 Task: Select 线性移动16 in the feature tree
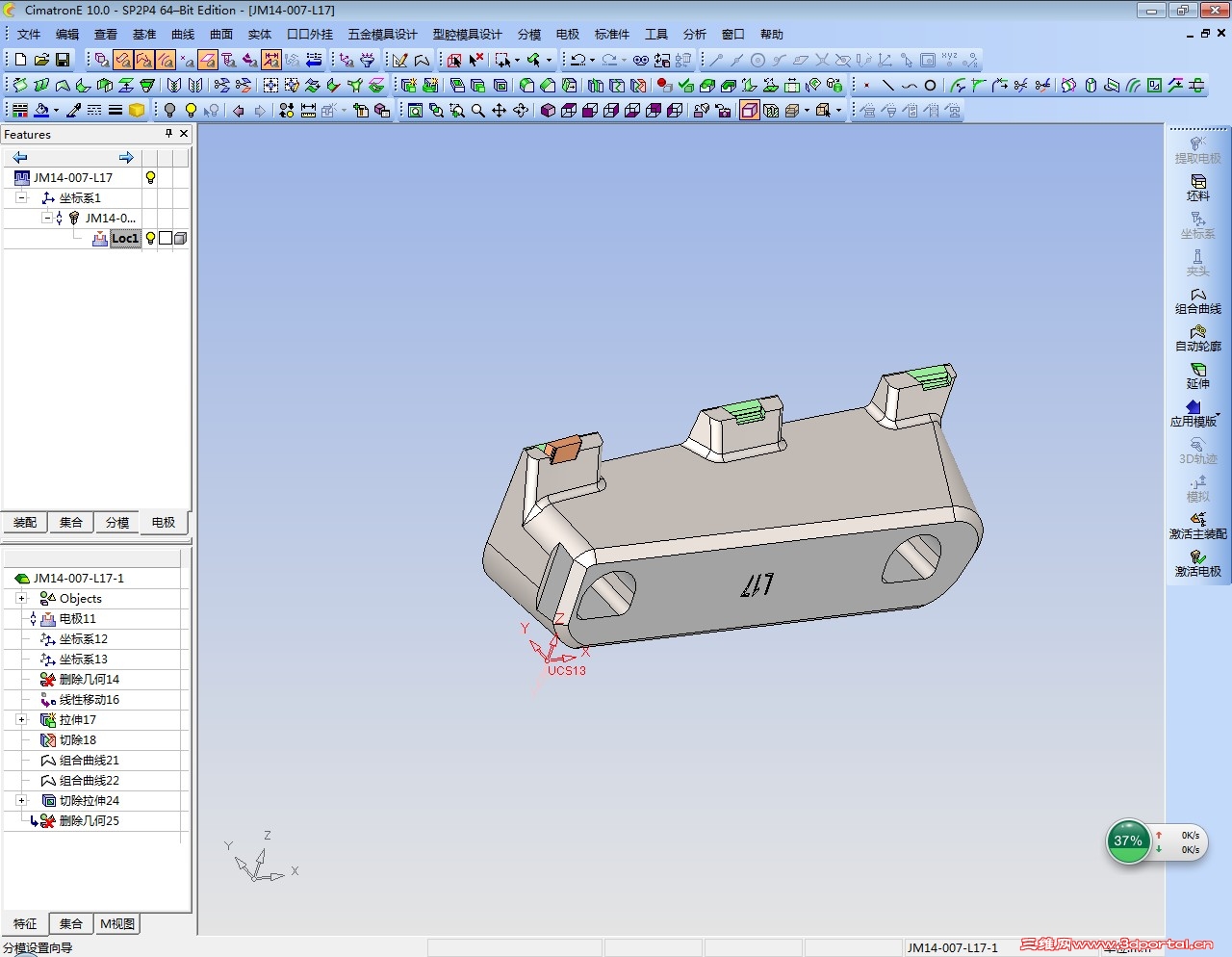coord(89,699)
